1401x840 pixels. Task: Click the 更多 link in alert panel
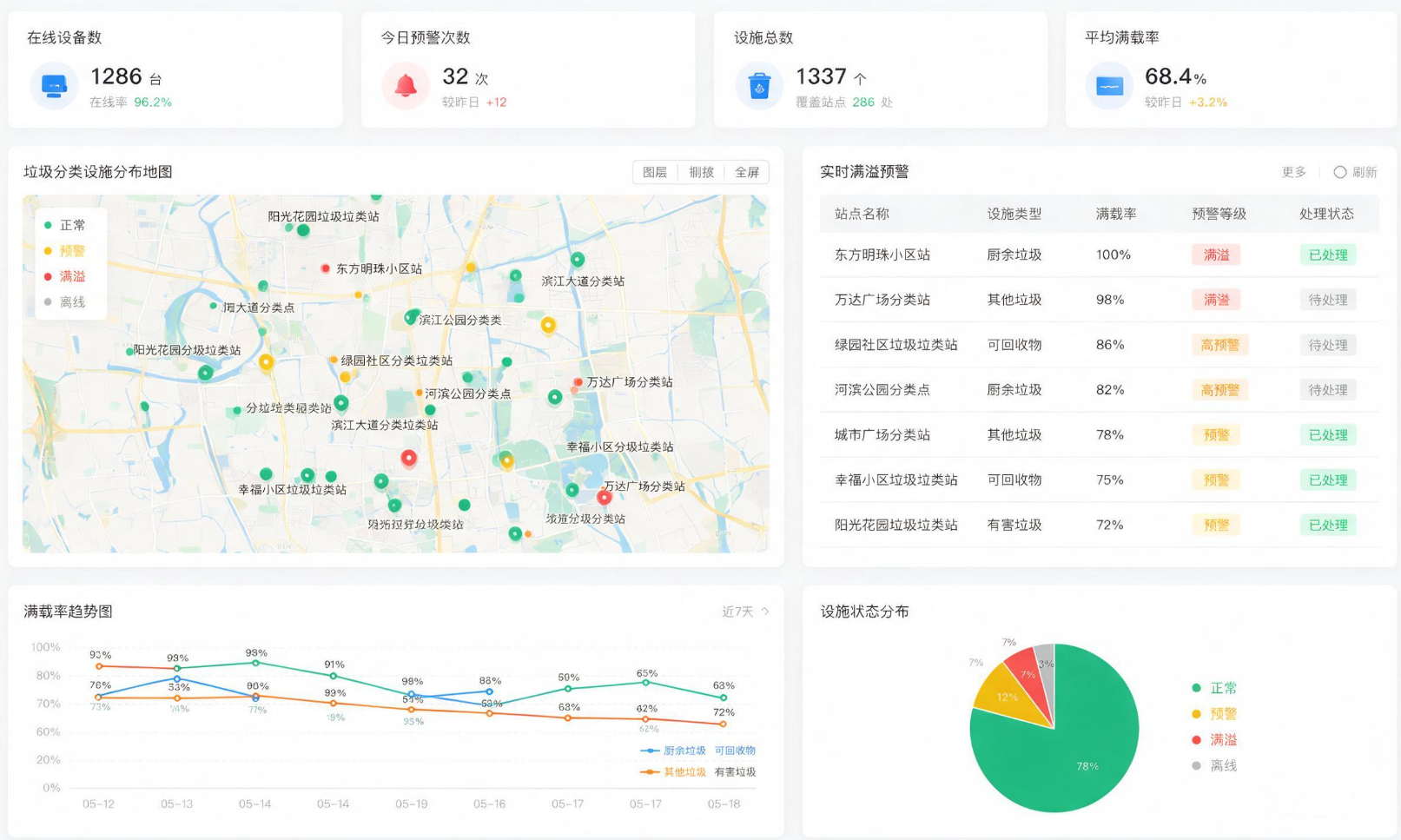tap(1293, 172)
